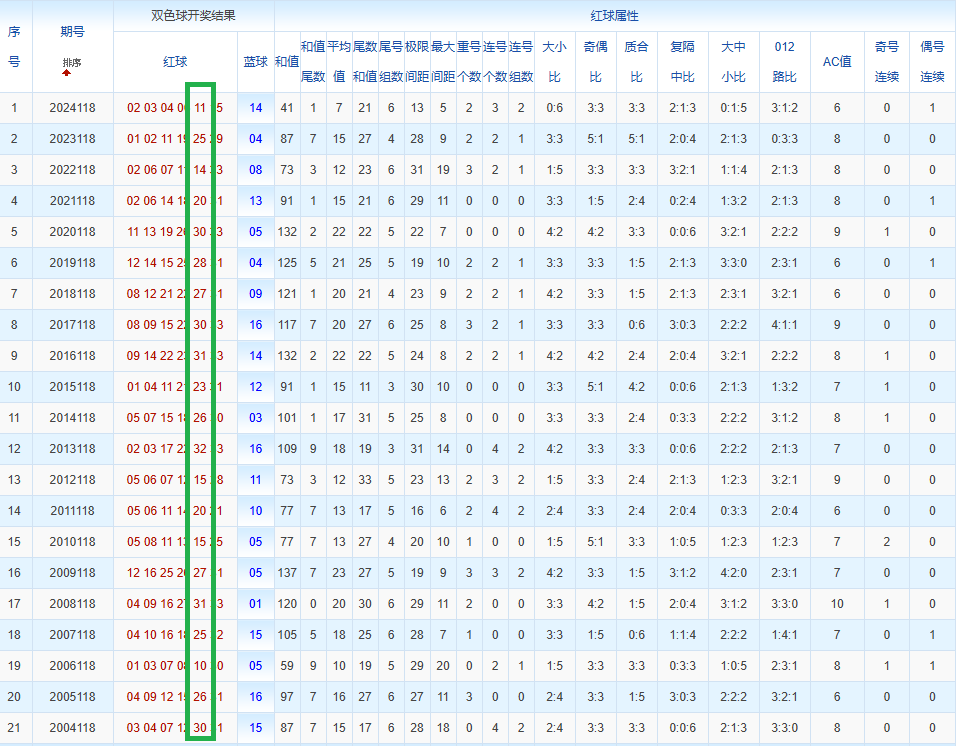
Task: Click the 红球 column header
Action: pos(175,62)
